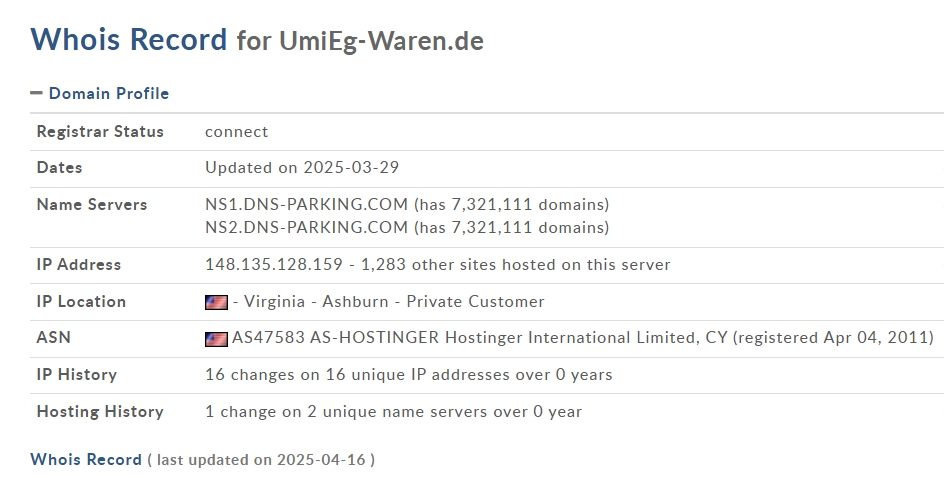Viewport: 944px width, 478px height.
Task: Click the minus icon beside Domain Profile
Action: (x=36, y=93)
